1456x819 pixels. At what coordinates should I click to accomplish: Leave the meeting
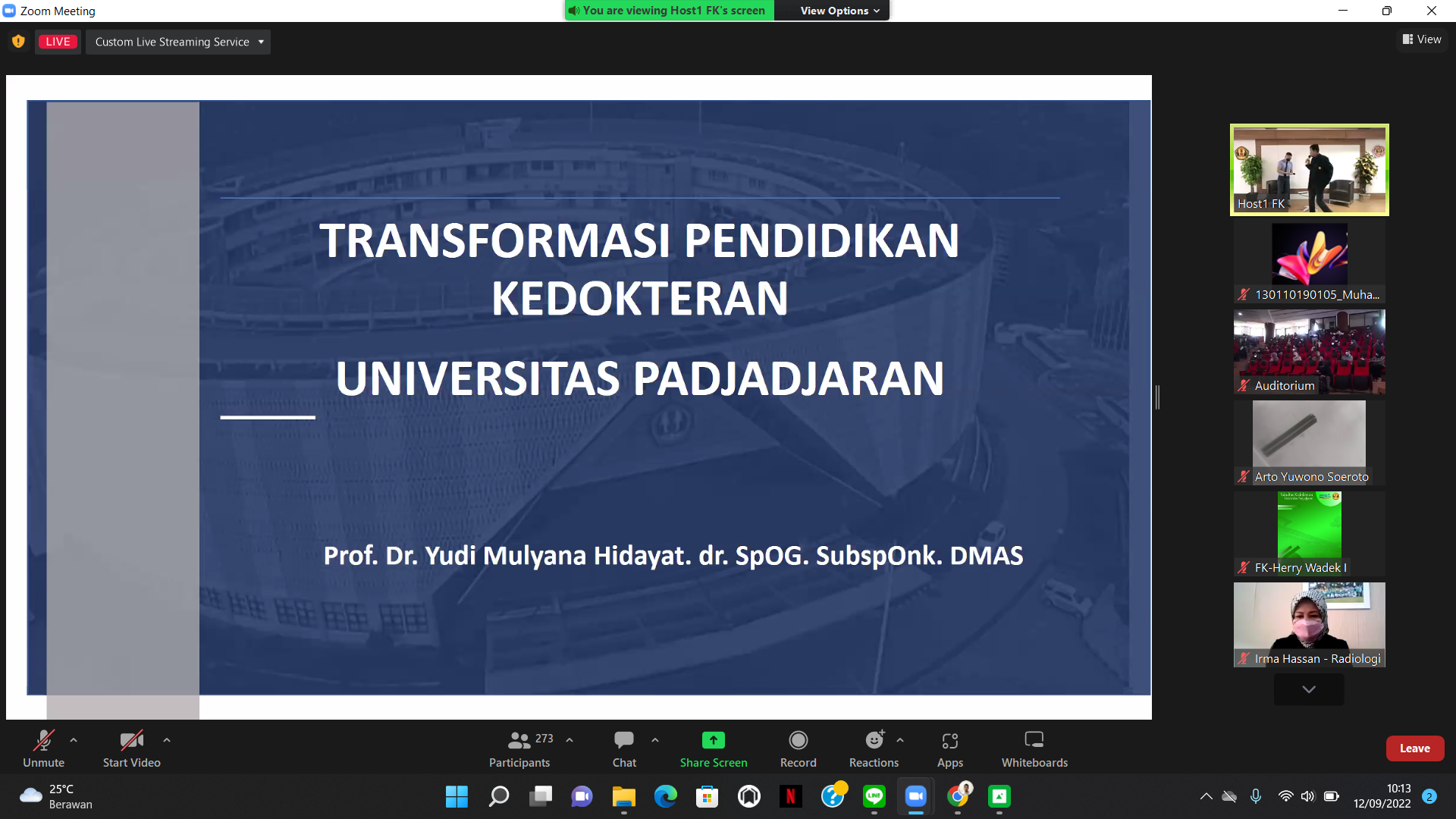[x=1414, y=748]
